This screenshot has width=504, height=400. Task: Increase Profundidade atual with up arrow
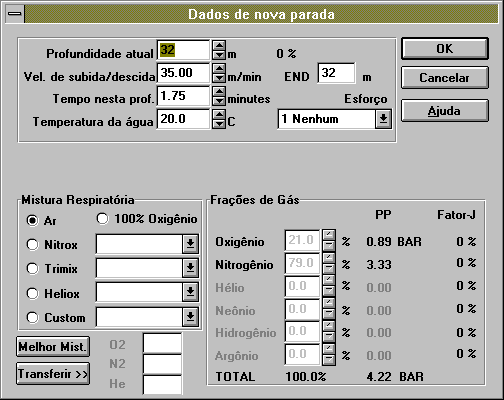pos(219,45)
